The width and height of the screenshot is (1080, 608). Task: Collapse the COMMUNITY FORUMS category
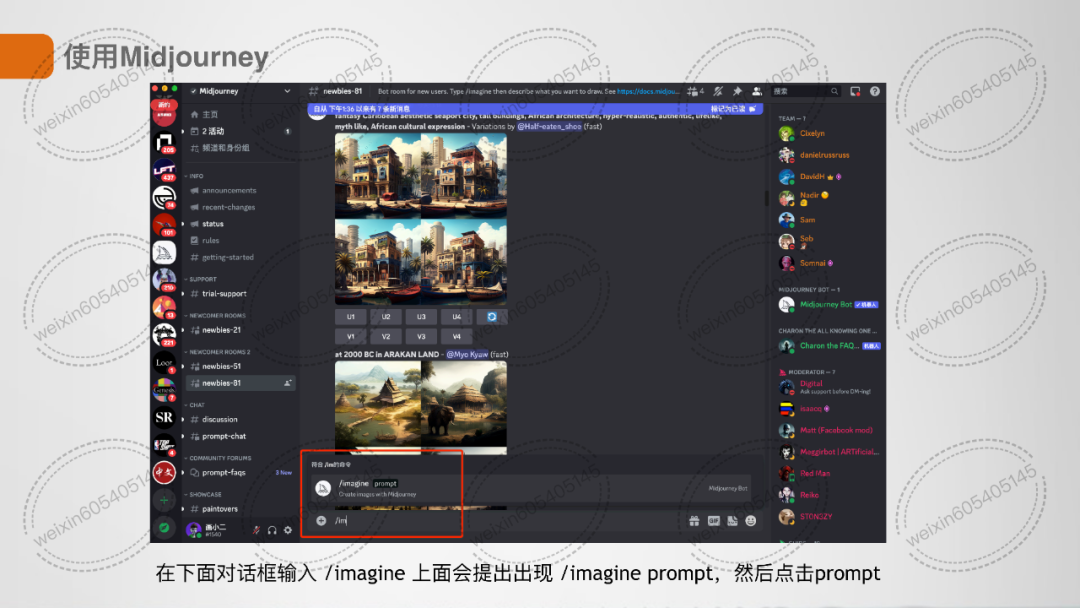click(220, 458)
